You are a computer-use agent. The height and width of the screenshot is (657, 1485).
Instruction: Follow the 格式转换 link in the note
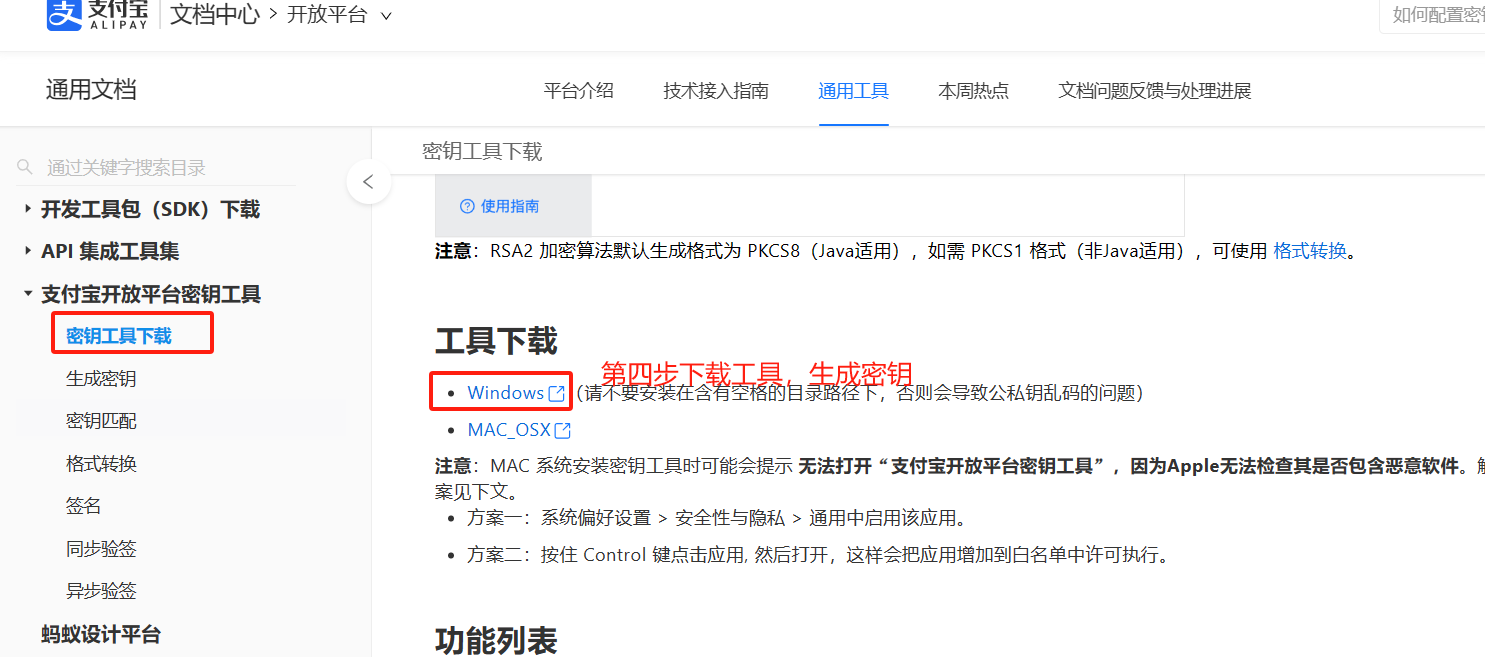pyautogui.click(x=1310, y=251)
